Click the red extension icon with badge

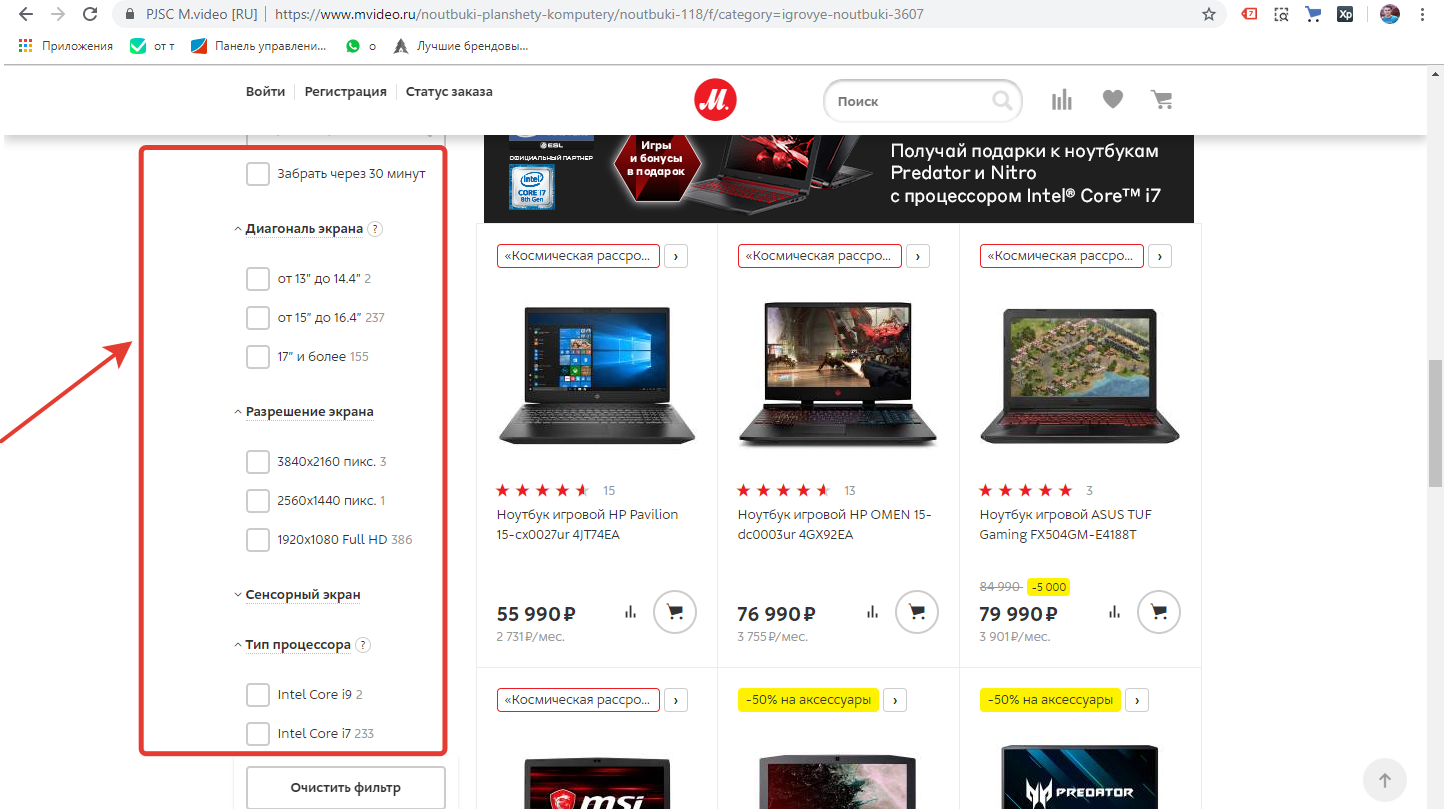1250,15
